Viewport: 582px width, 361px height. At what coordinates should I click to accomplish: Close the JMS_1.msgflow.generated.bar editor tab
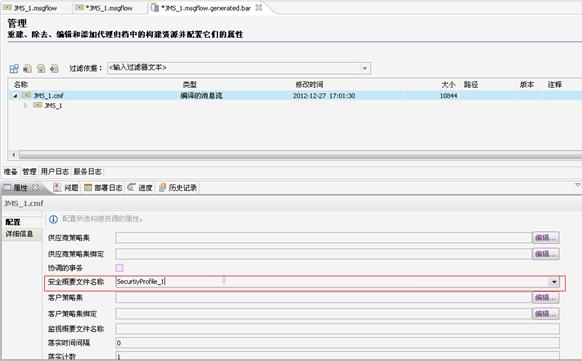pos(259,7)
